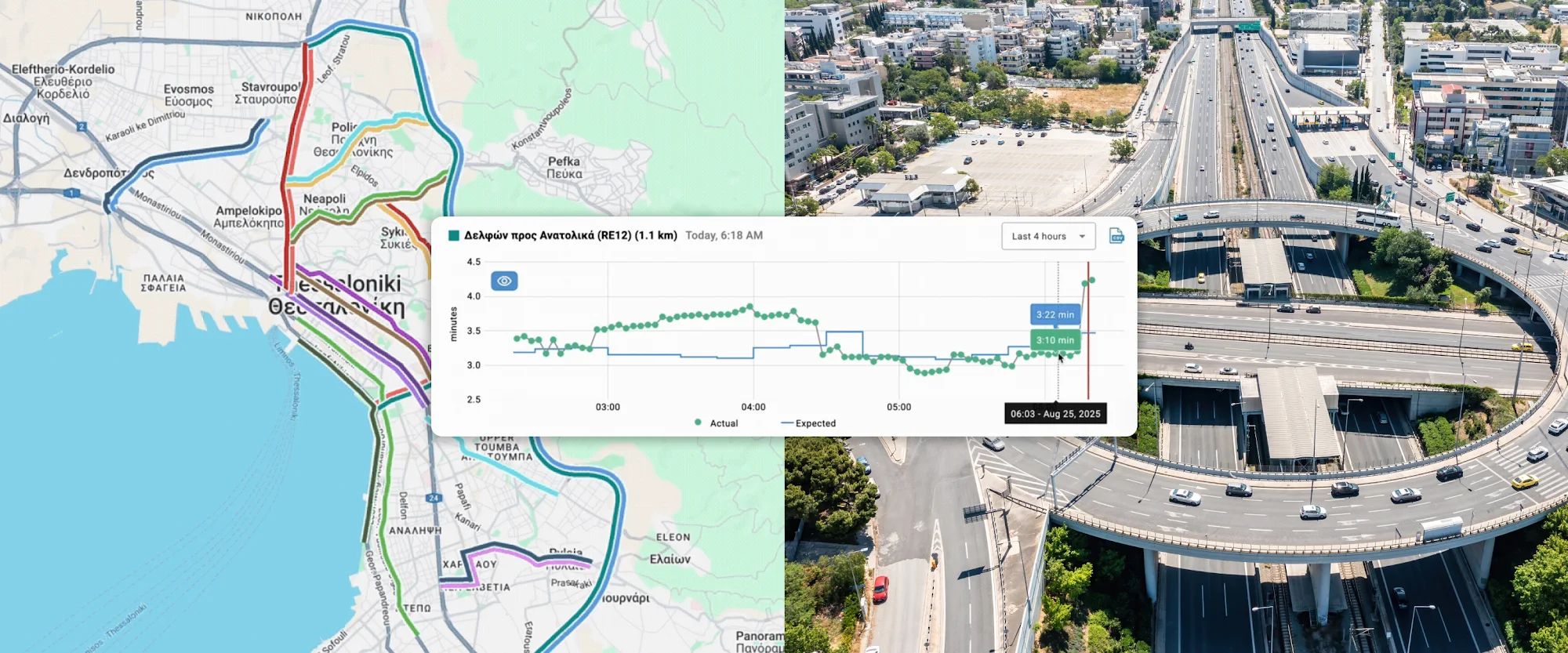Click the peak actual data point at 04:00
The image size is (1568, 653).
(x=750, y=307)
